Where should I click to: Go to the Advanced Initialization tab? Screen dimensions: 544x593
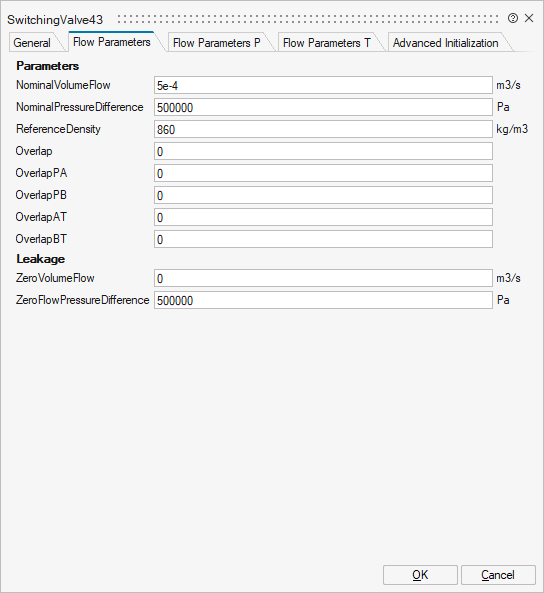[445, 43]
